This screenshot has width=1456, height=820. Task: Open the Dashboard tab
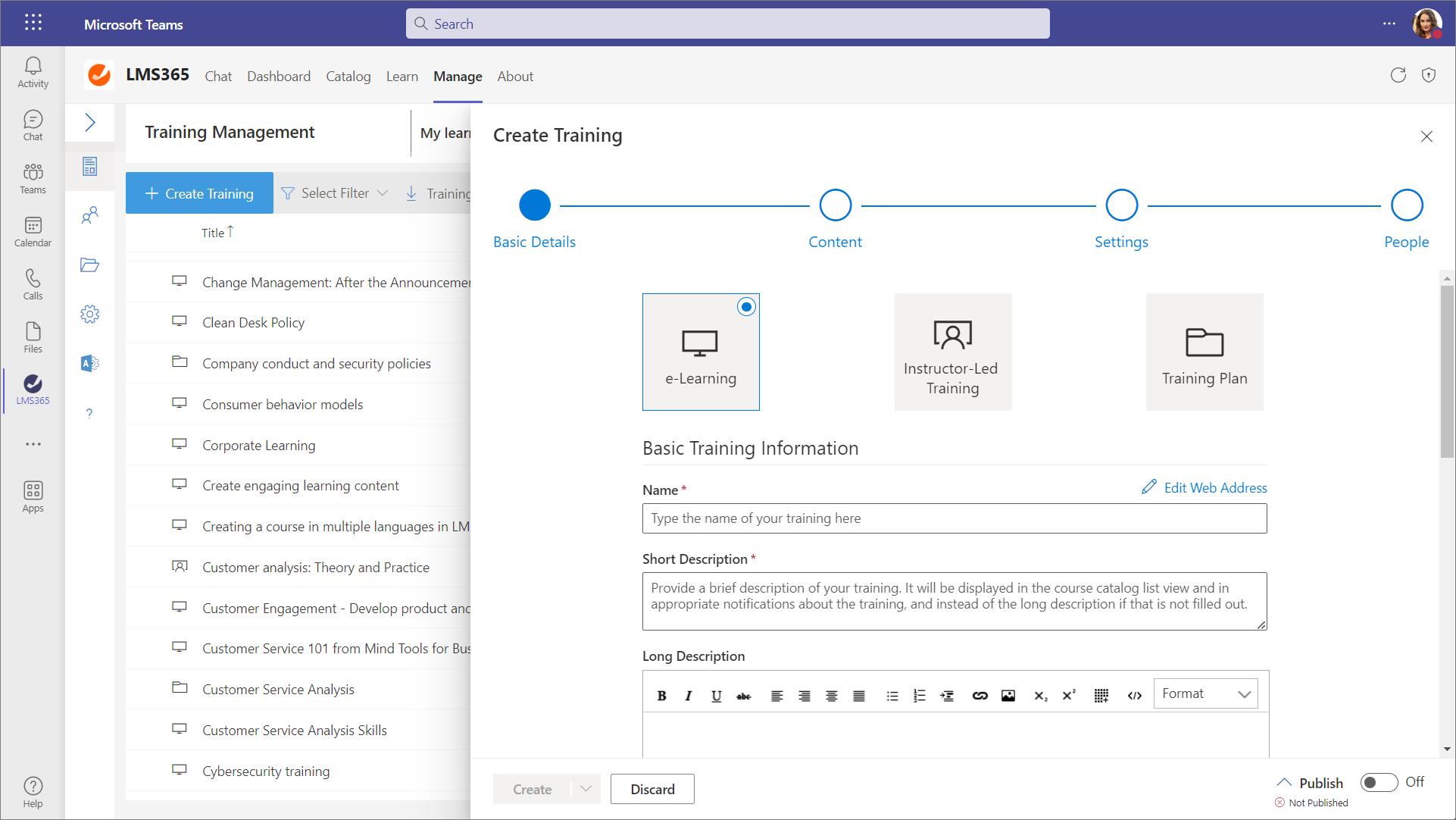(x=279, y=77)
